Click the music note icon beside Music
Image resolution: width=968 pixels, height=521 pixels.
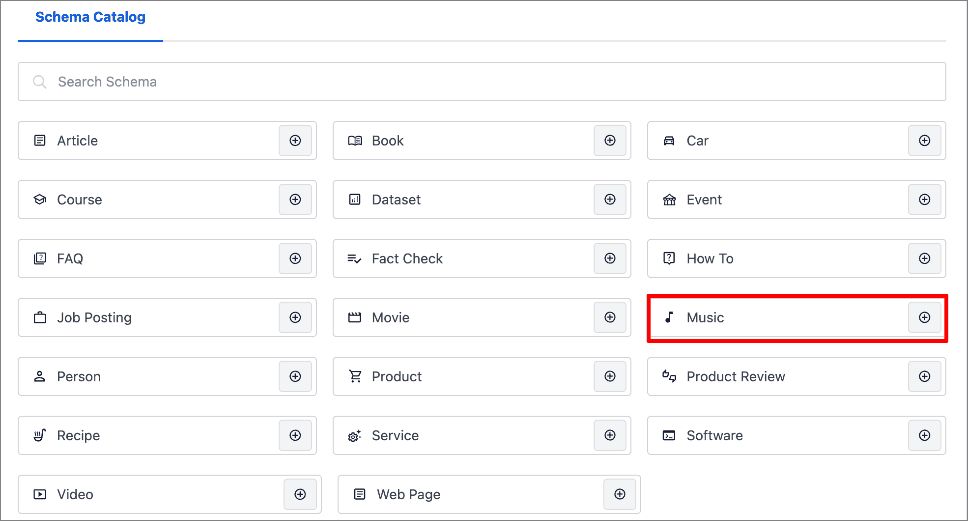click(669, 317)
